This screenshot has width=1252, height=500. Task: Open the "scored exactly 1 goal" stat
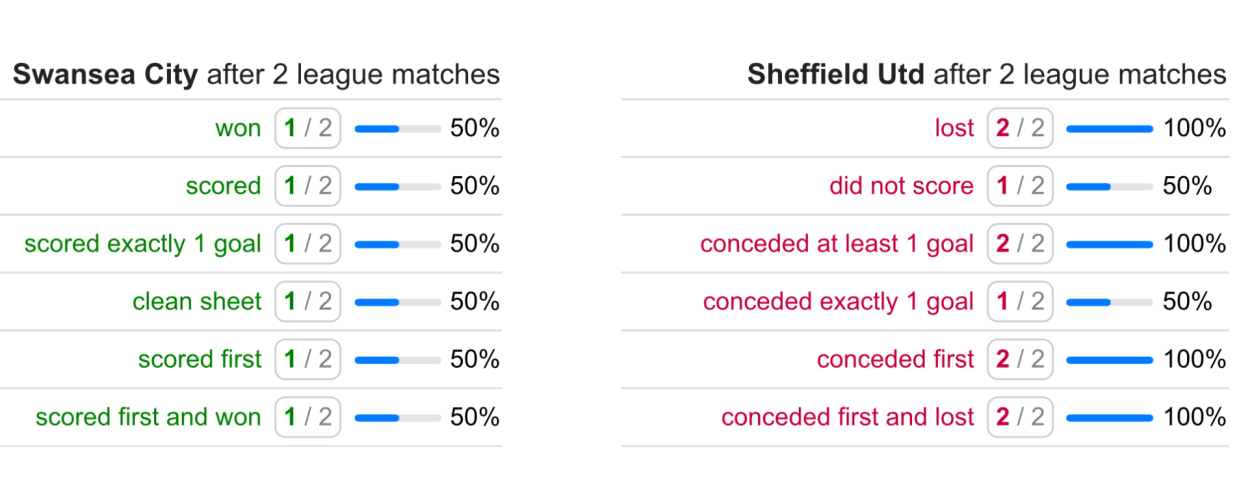pos(142,244)
